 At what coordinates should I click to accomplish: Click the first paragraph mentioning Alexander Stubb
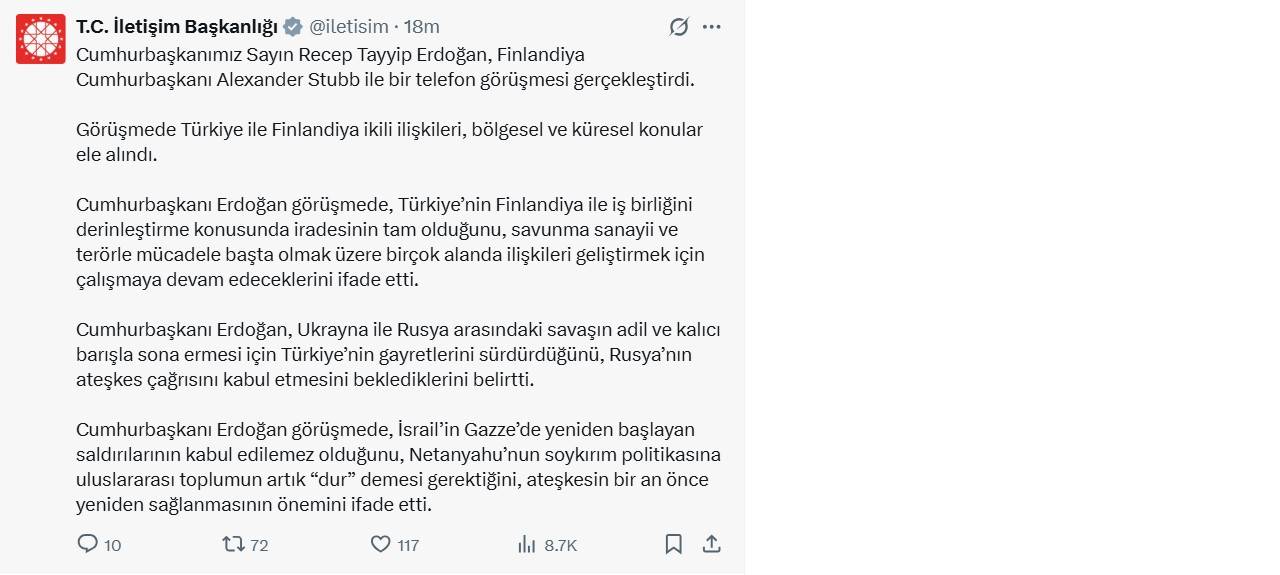click(x=385, y=67)
